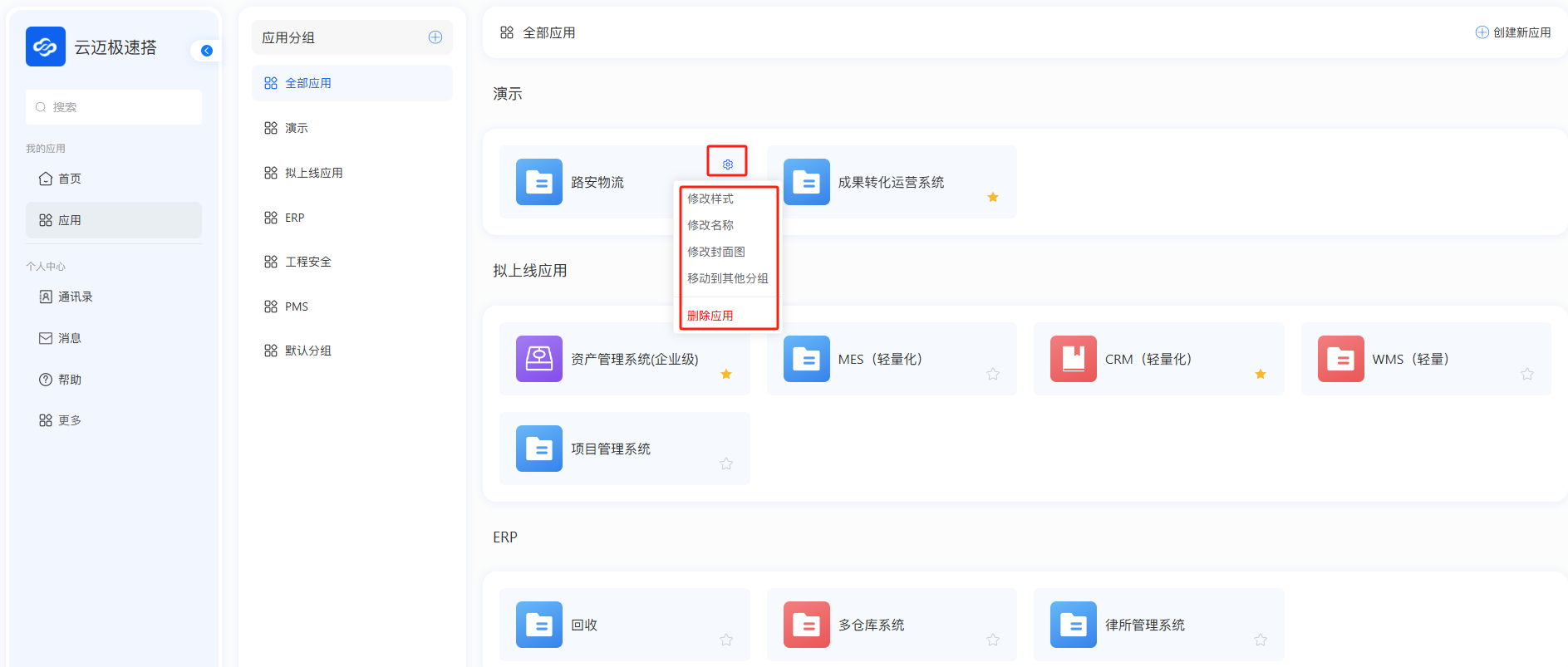Click the 云迈极速搭 logo icon
1568x667 pixels.
click(46, 47)
